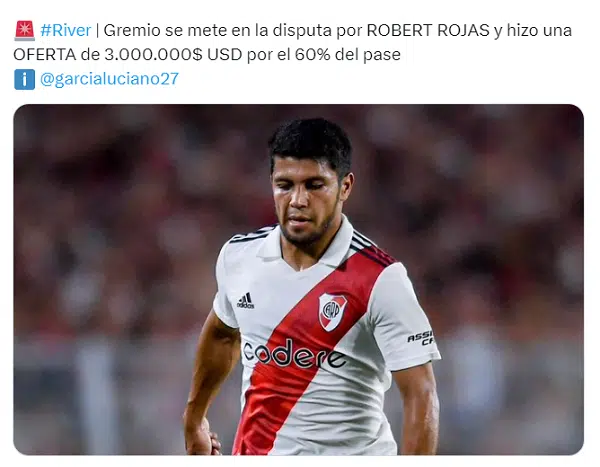600x467 pixels.
Task: Click the blue information emoji icon
Action: pos(24,79)
